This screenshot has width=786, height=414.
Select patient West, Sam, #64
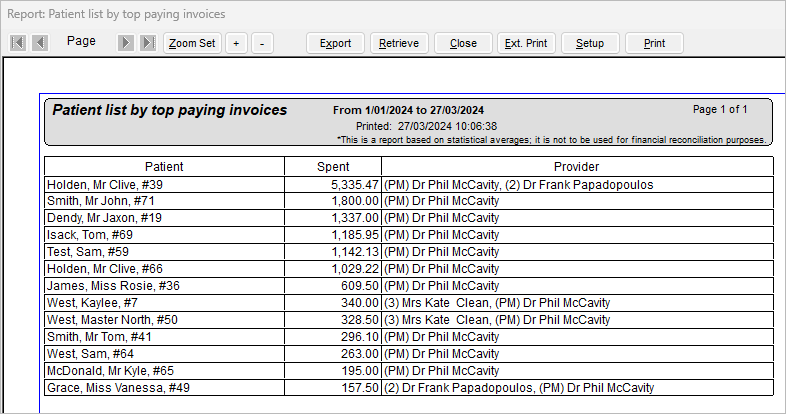coord(90,354)
